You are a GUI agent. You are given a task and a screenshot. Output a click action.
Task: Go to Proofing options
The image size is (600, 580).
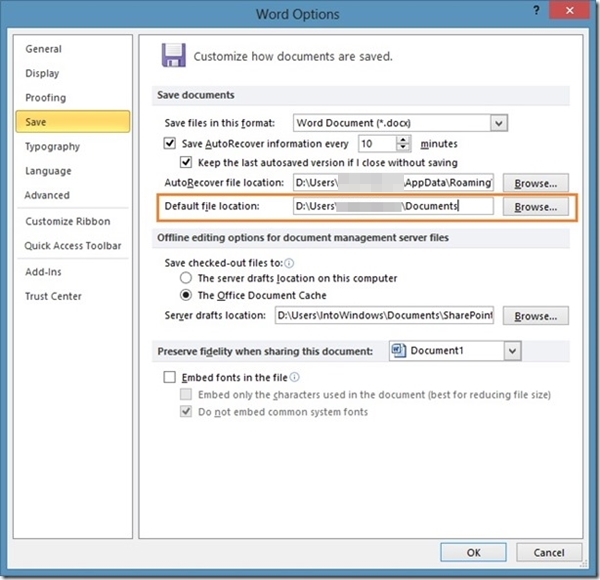(46, 98)
